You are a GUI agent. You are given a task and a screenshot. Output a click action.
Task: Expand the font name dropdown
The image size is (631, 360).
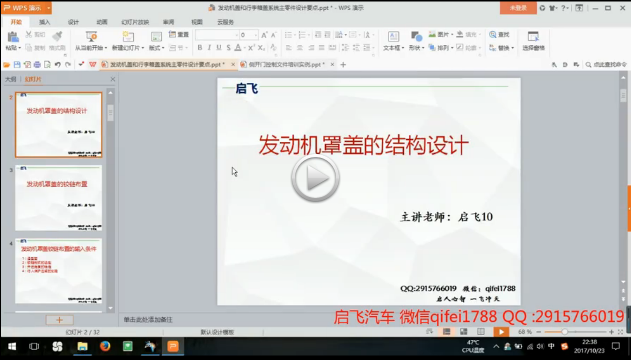pos(236,35)
